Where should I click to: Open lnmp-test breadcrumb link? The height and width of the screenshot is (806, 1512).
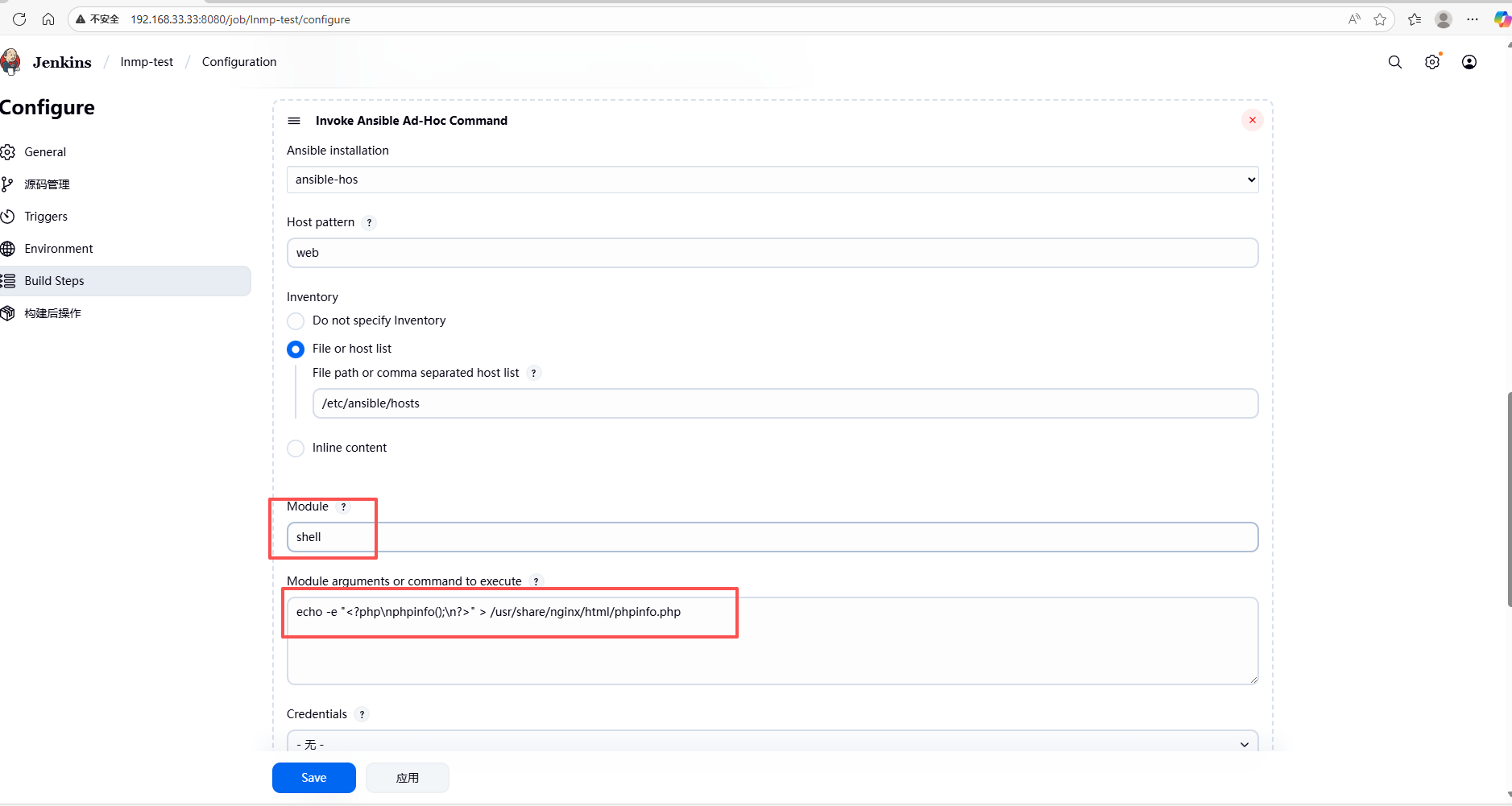pos(147,62)
